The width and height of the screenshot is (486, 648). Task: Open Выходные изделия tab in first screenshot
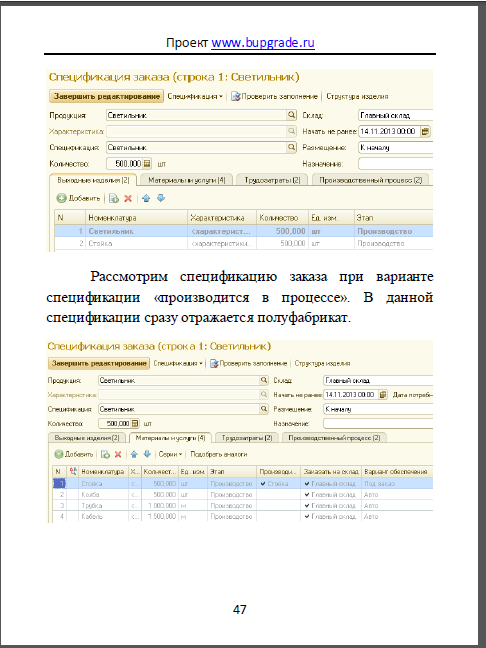pyautogui.click(x=93, y=180)
